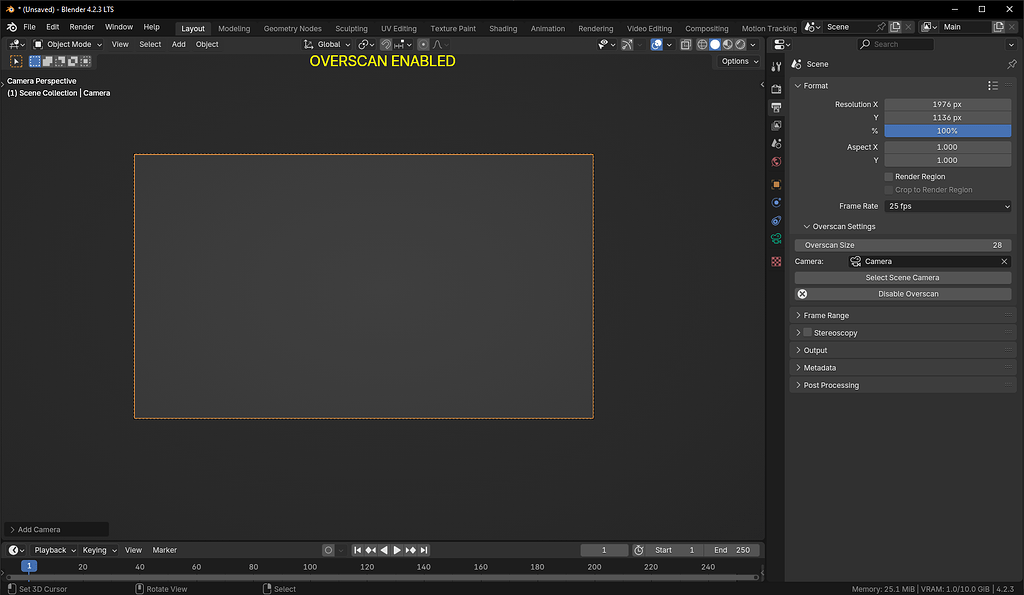Adjust the resolution percentage 100% slider
Viewport: 1024px width, 595px height.
[948, 131]
